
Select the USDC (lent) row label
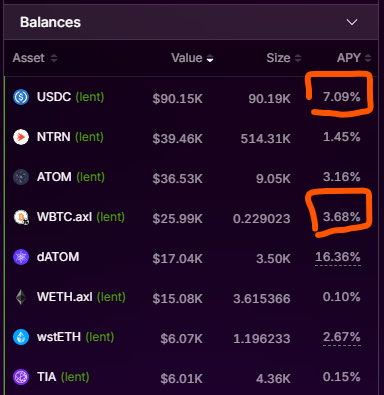pyautogui.click(x=70, y=97)
